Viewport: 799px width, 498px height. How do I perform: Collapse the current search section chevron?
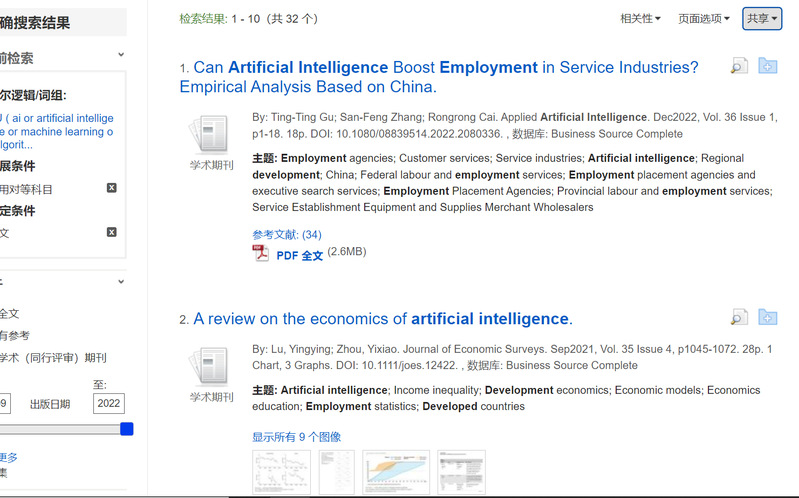(121, 55)
